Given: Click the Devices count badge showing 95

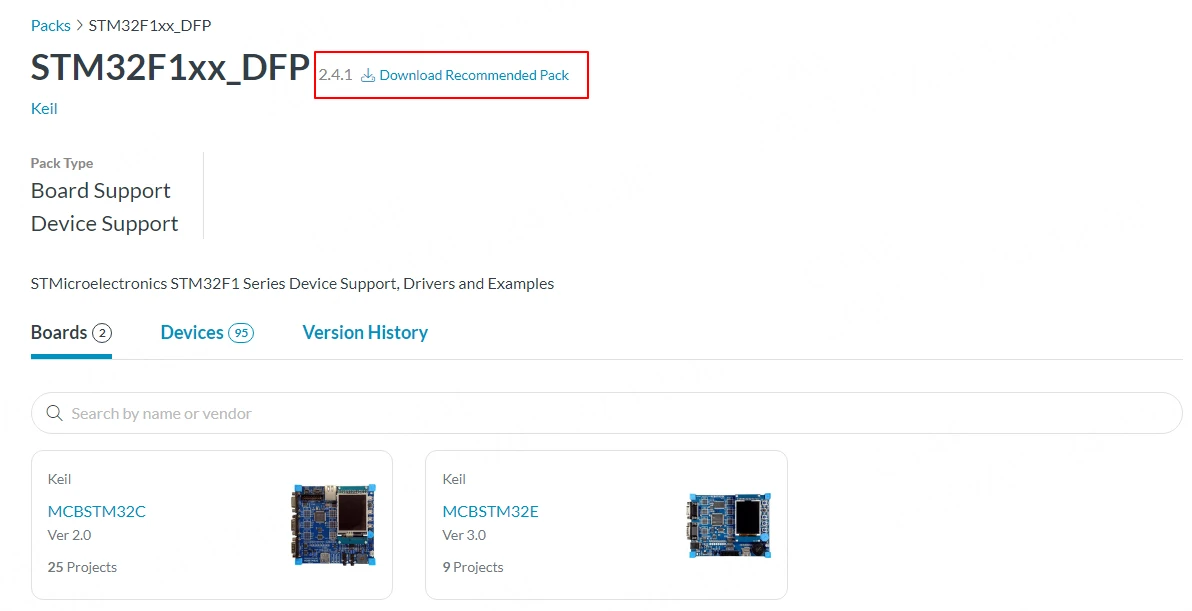Looking at the screenshot, I should coord(240,333).
